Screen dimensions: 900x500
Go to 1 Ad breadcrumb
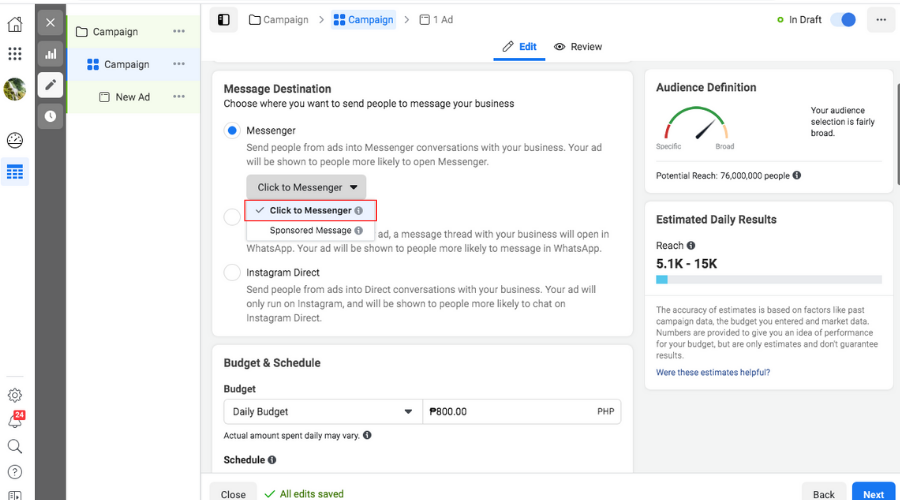[x=436, y=20]
